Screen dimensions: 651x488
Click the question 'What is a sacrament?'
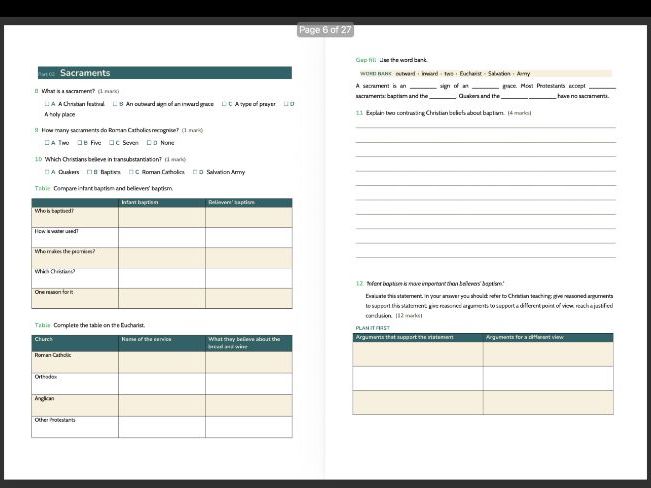point(68,91)
